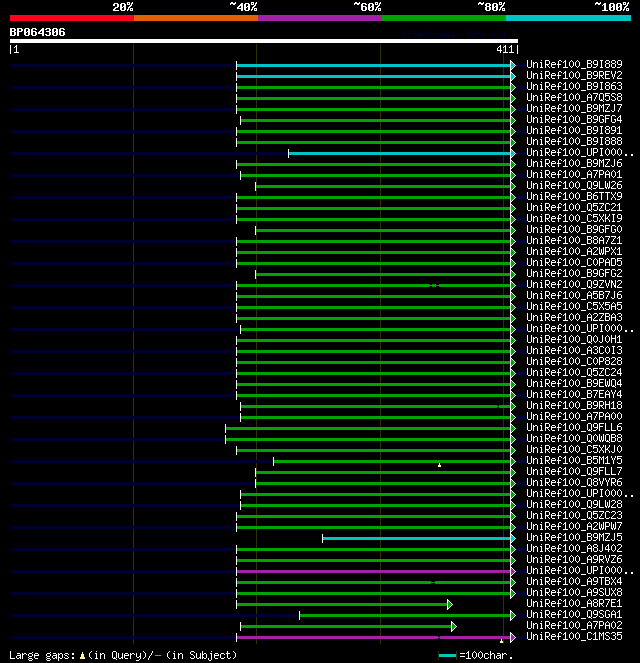Select the UniRef100_A3C0I3 label
The image size is (640, 663).
coord(574,350)
